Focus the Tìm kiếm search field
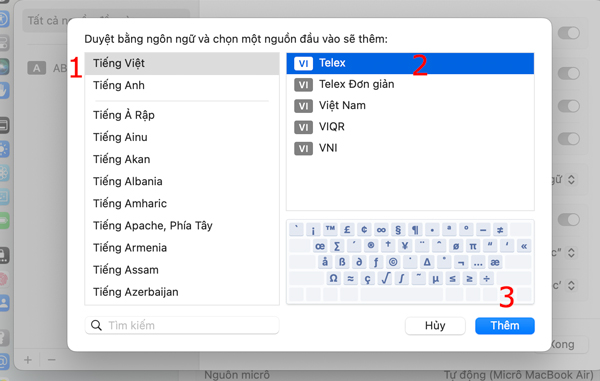600x381 pixels. [182, 326]
